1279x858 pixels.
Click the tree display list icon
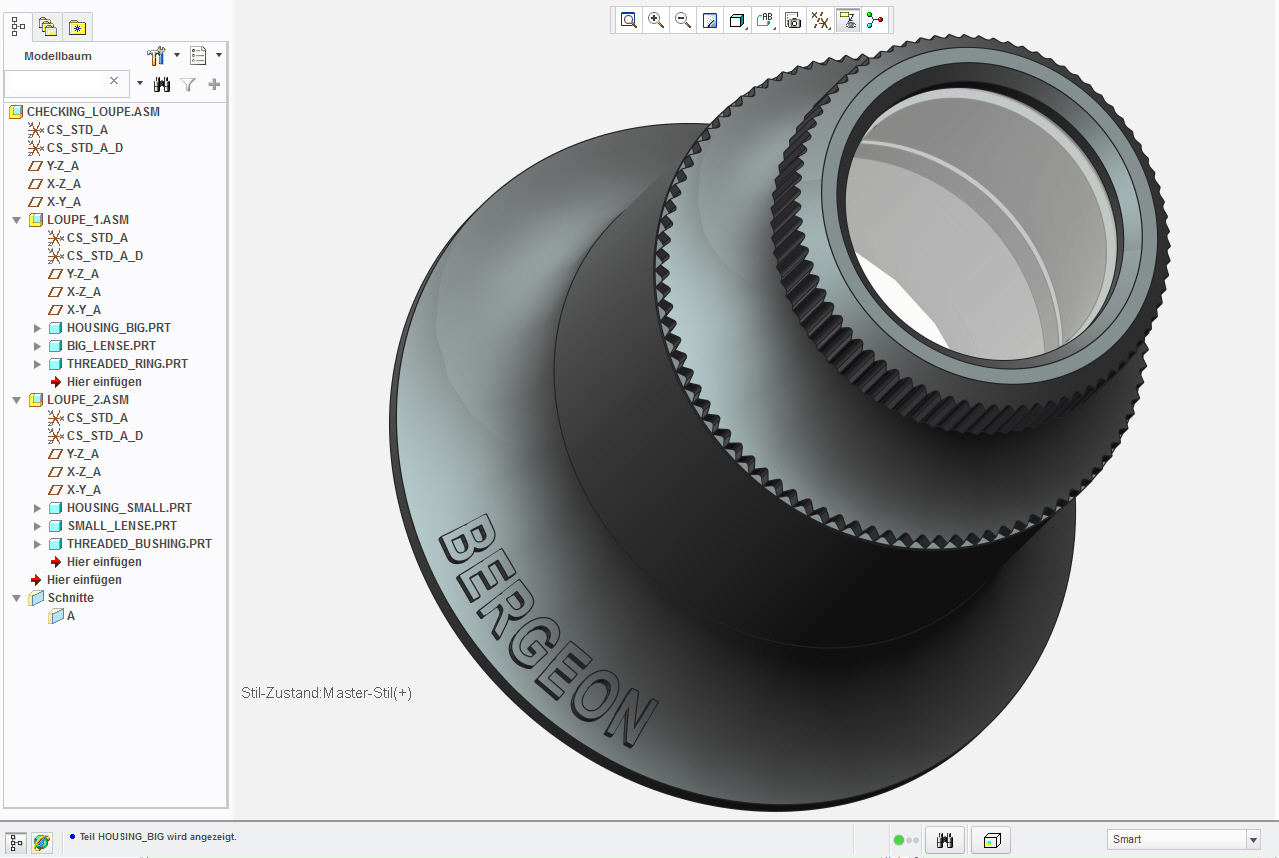click(198, 56)
